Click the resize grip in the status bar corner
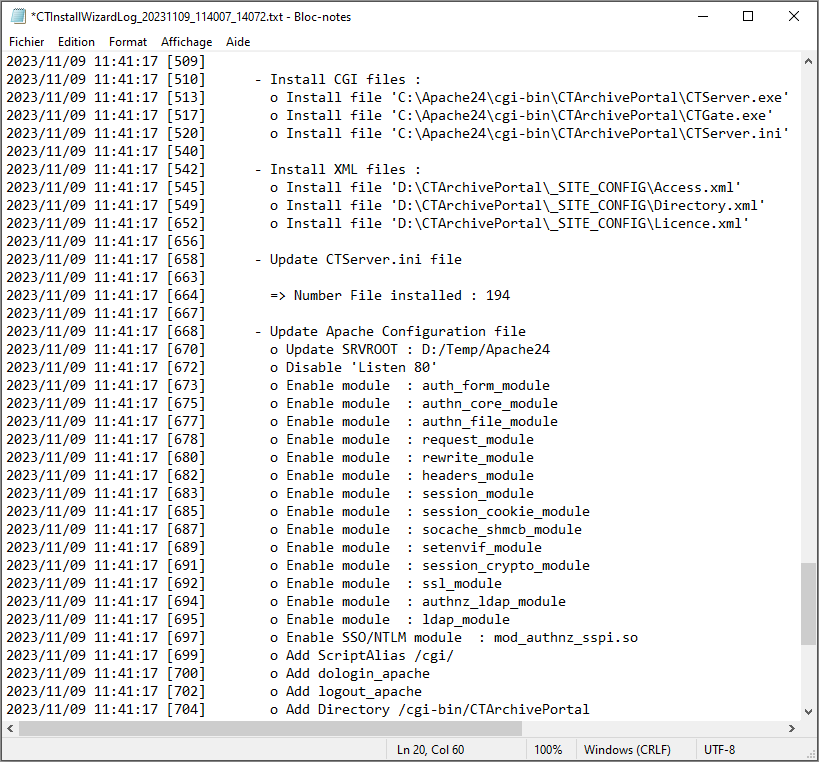Viewport: 819px width, 762px height. click(x=811, y=754)
